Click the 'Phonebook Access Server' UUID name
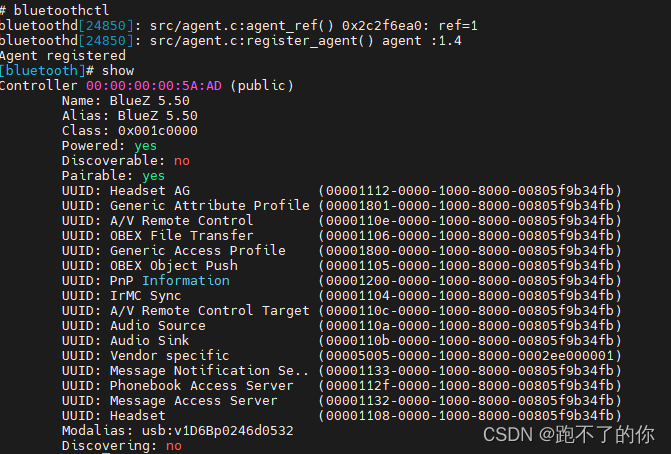This screenshot has width=671, height=454. point(202,386)
